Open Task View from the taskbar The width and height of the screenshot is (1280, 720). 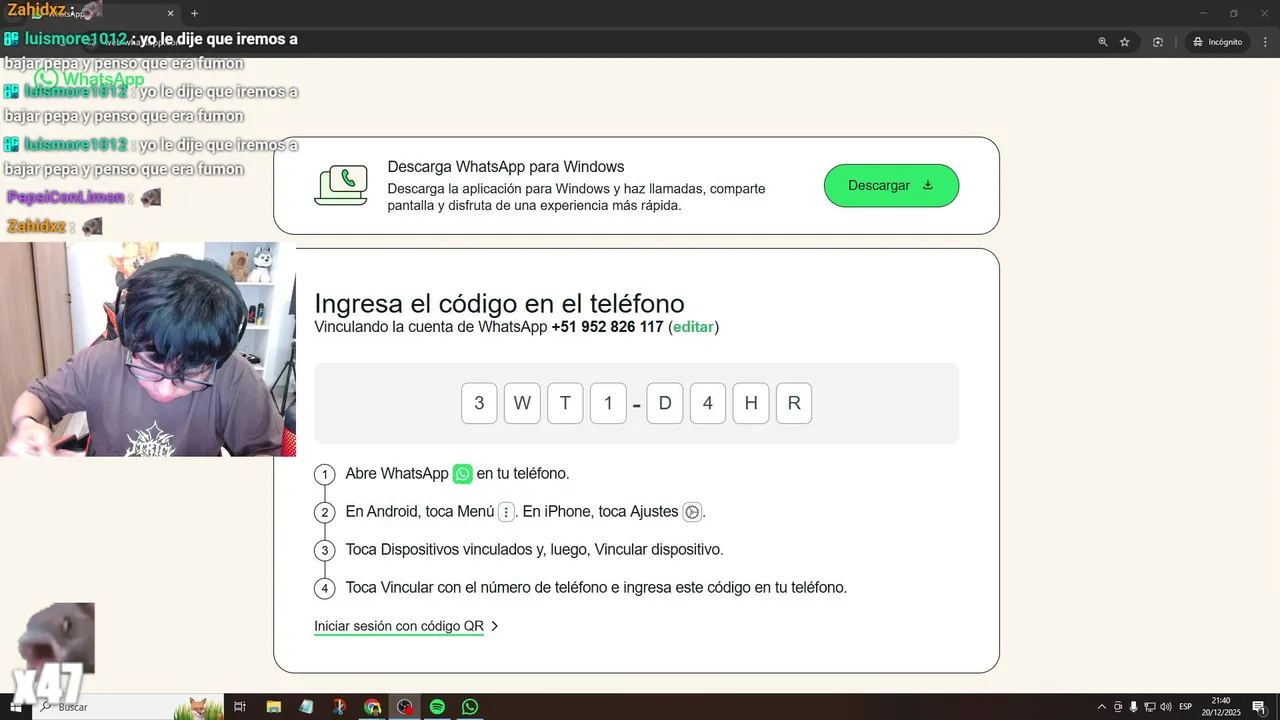pos(240,707)
